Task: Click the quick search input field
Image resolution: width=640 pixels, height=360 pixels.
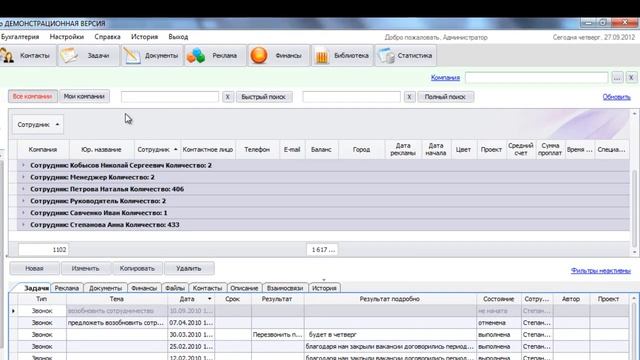Action: click(x=170, y=97)
